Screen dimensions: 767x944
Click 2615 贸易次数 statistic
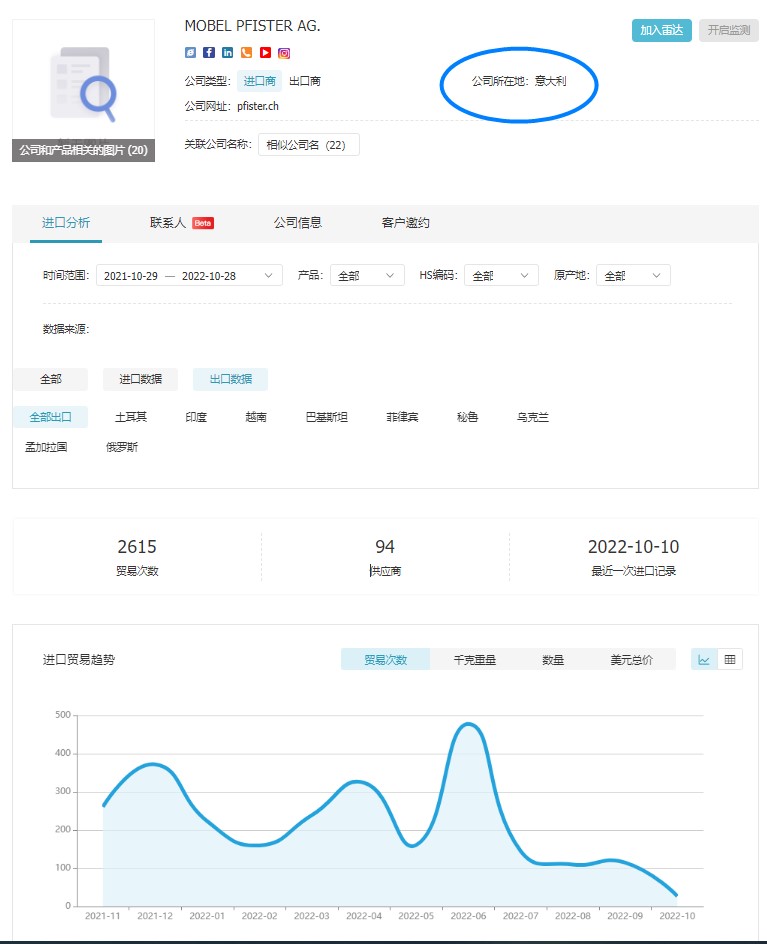coord(137,556)
